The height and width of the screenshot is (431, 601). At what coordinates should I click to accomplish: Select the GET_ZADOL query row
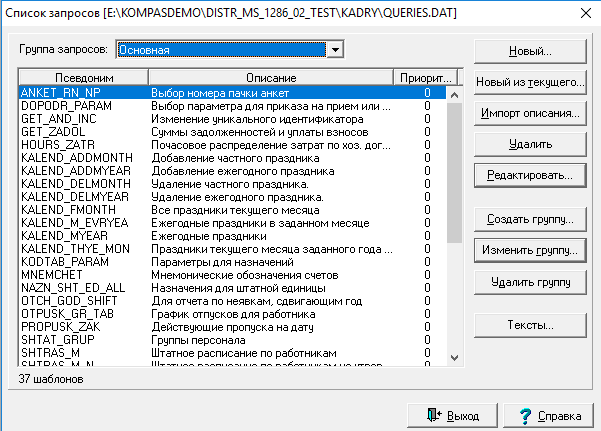pos(232,132)
